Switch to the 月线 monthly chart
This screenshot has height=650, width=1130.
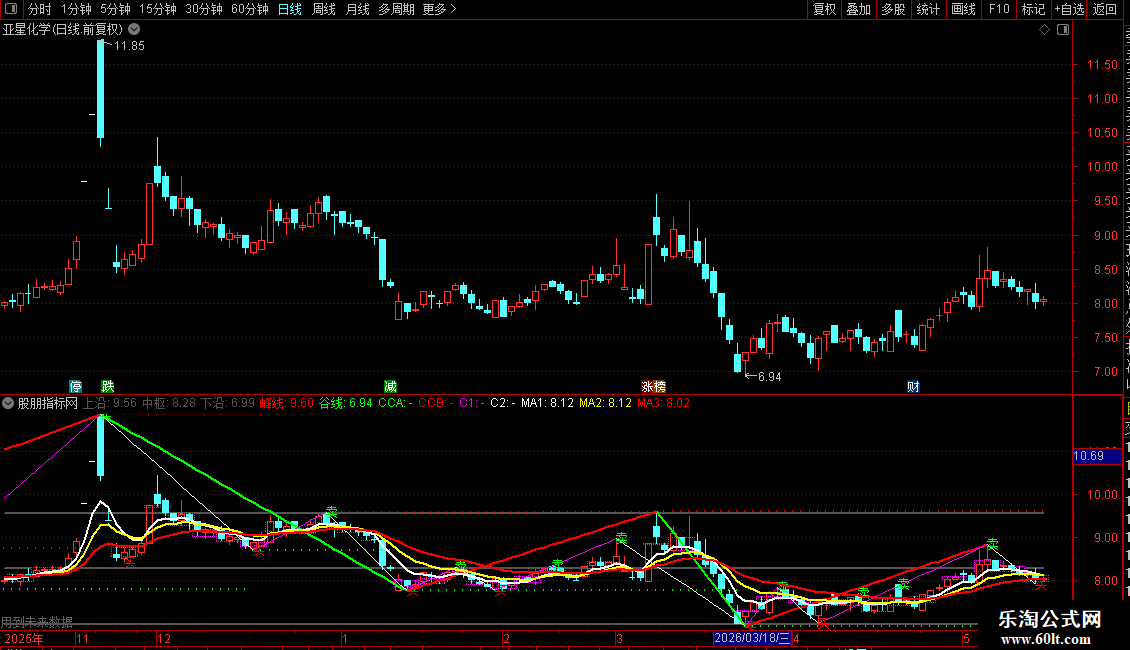tap(357, 9)
